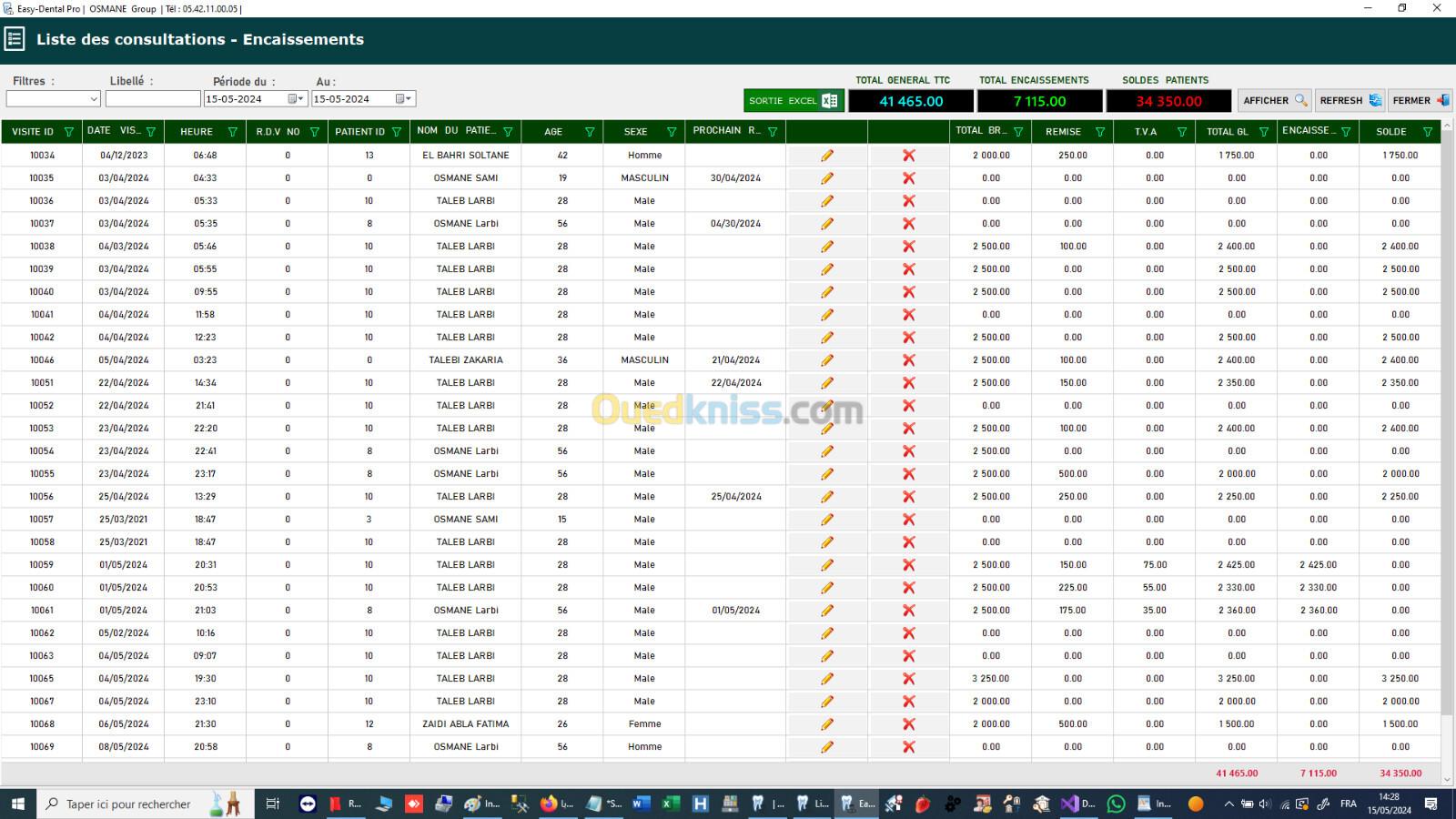Open the Filtres dropdown list
The width and height of the screenshot is (1456, 819).
(94, 99)
